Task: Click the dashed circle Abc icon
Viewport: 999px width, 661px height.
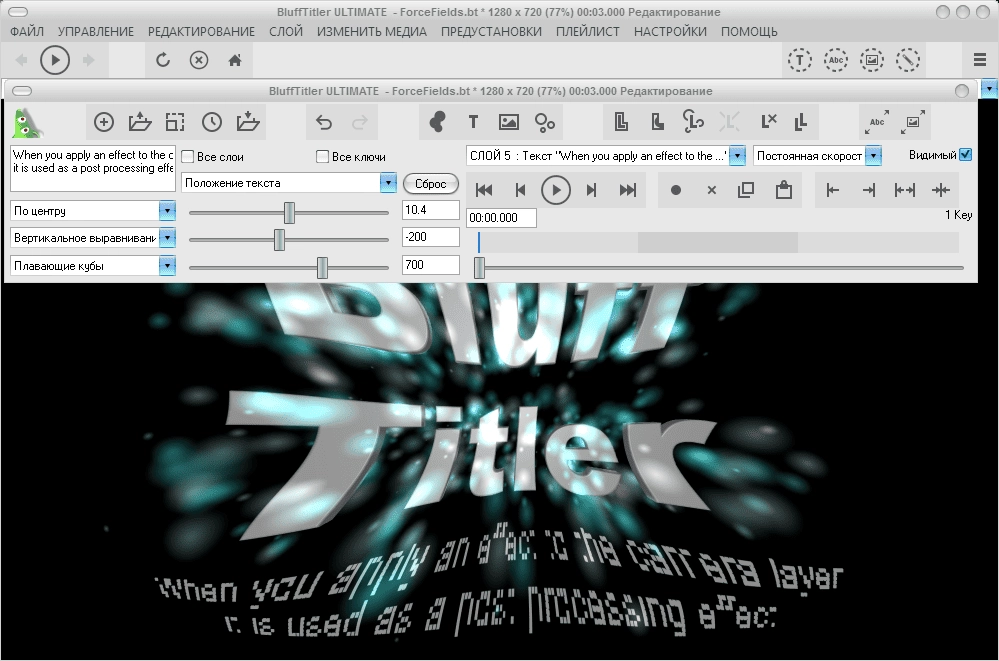Action: point(836,60)
